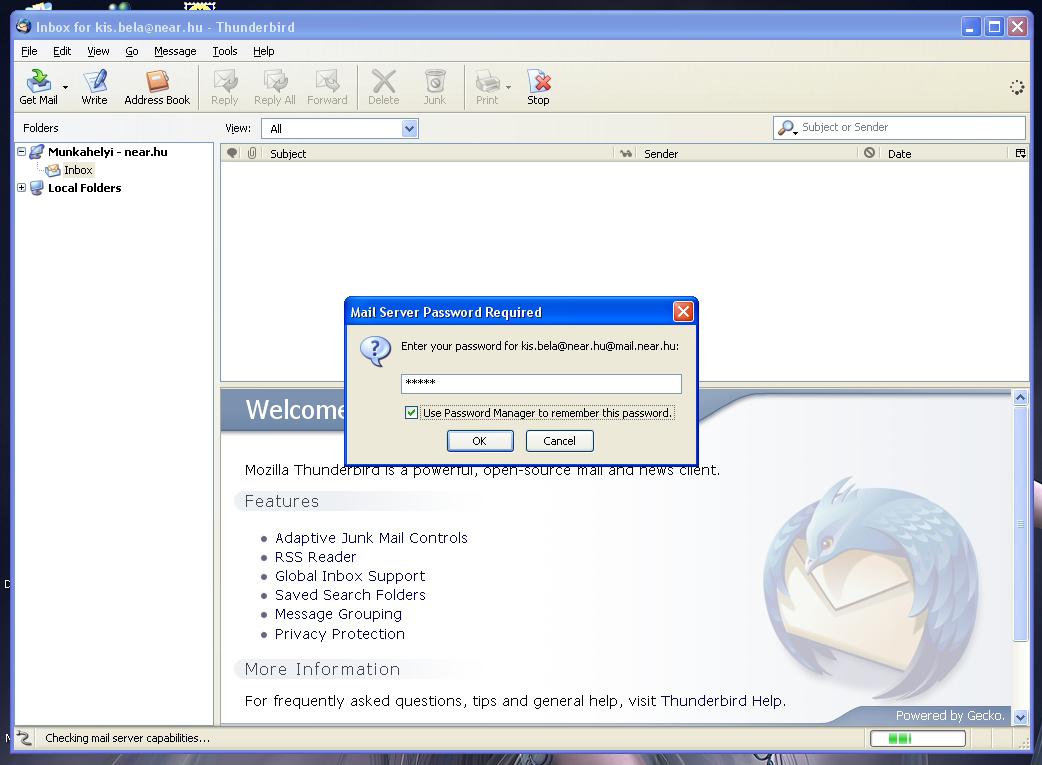Click the Delete toolbar icon
This screenshot has height=765, width=1042.
[x=383, y=86]
